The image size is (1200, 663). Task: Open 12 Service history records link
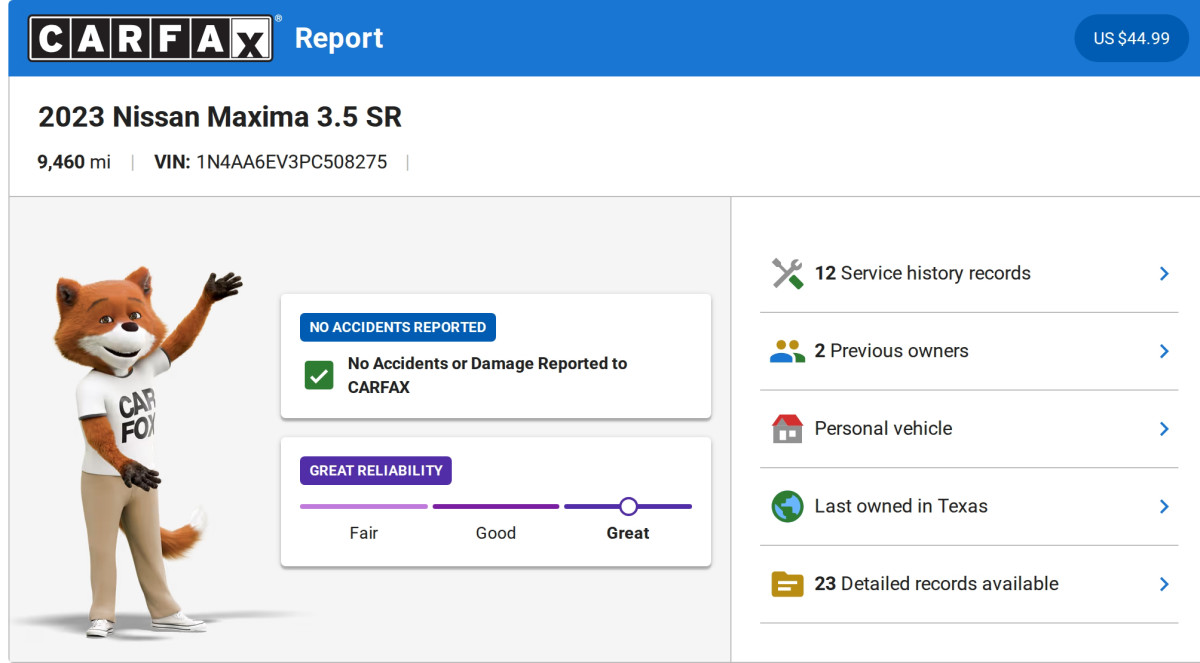(922, 274)
